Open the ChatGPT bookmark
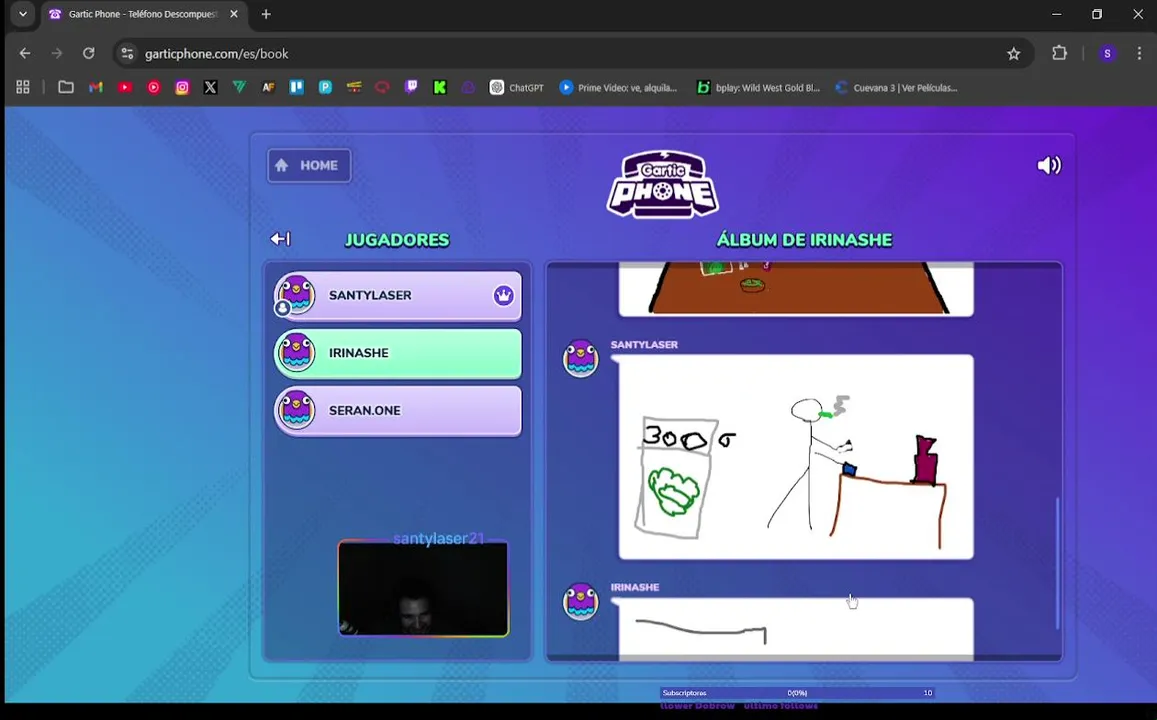1157x720 pixels. click(517, 87)
